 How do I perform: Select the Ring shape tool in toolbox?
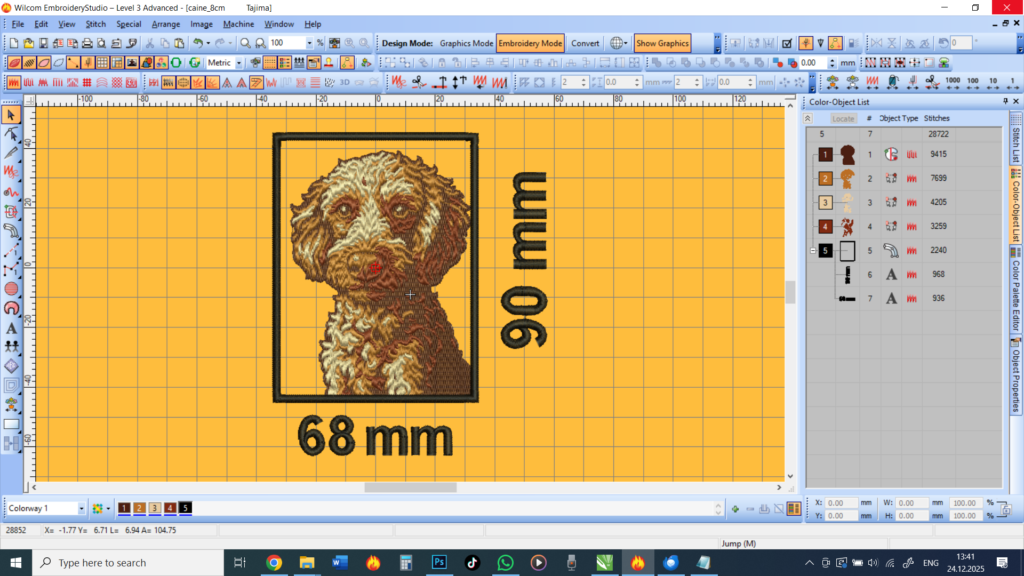pos(11,308)
